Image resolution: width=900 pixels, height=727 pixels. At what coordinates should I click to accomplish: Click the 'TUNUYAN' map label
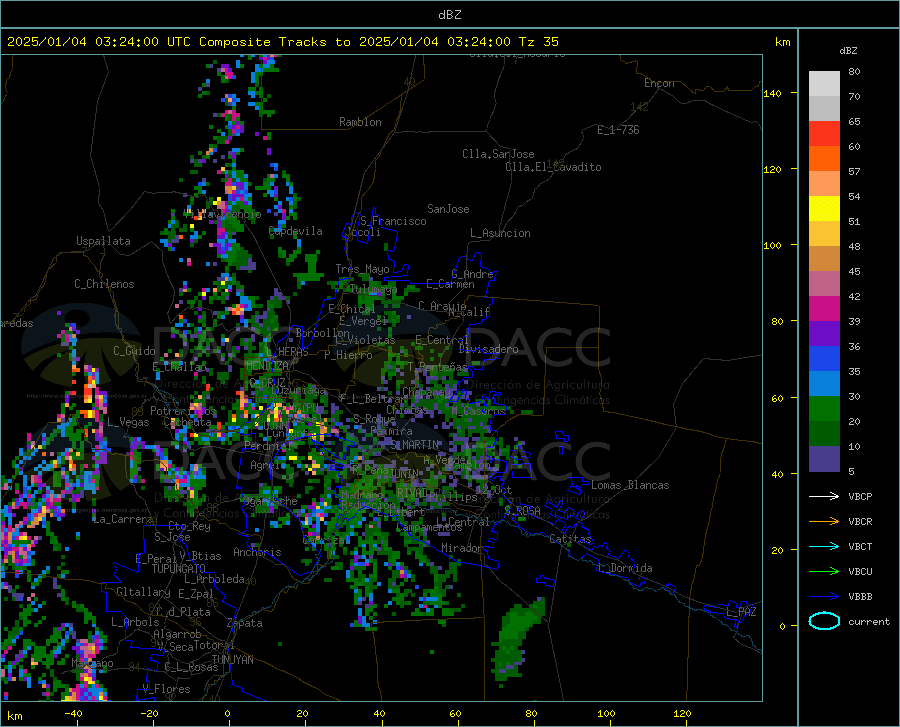pos(232,660)
